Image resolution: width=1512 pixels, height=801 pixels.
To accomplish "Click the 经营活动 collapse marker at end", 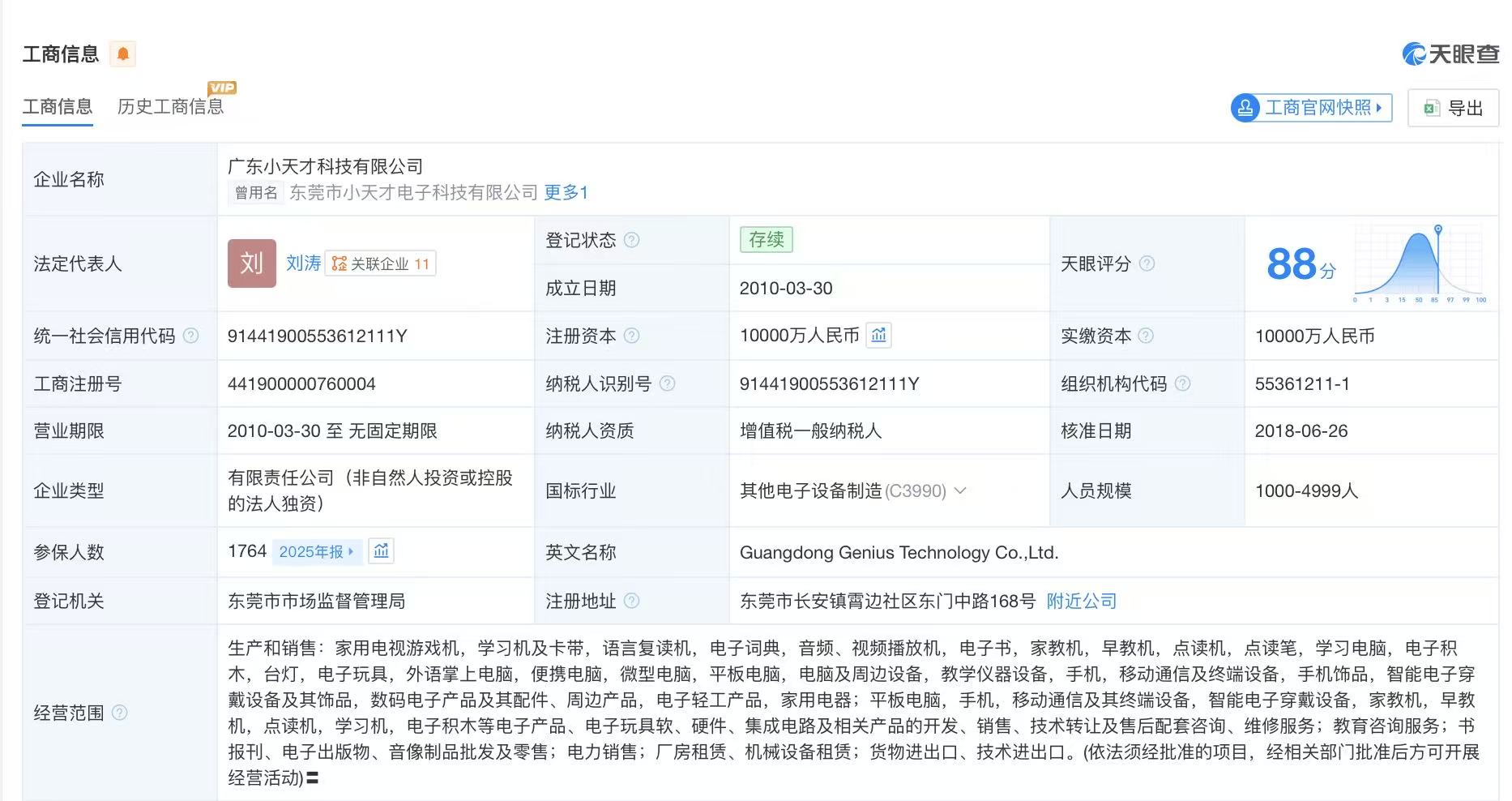I will point(313,778).
